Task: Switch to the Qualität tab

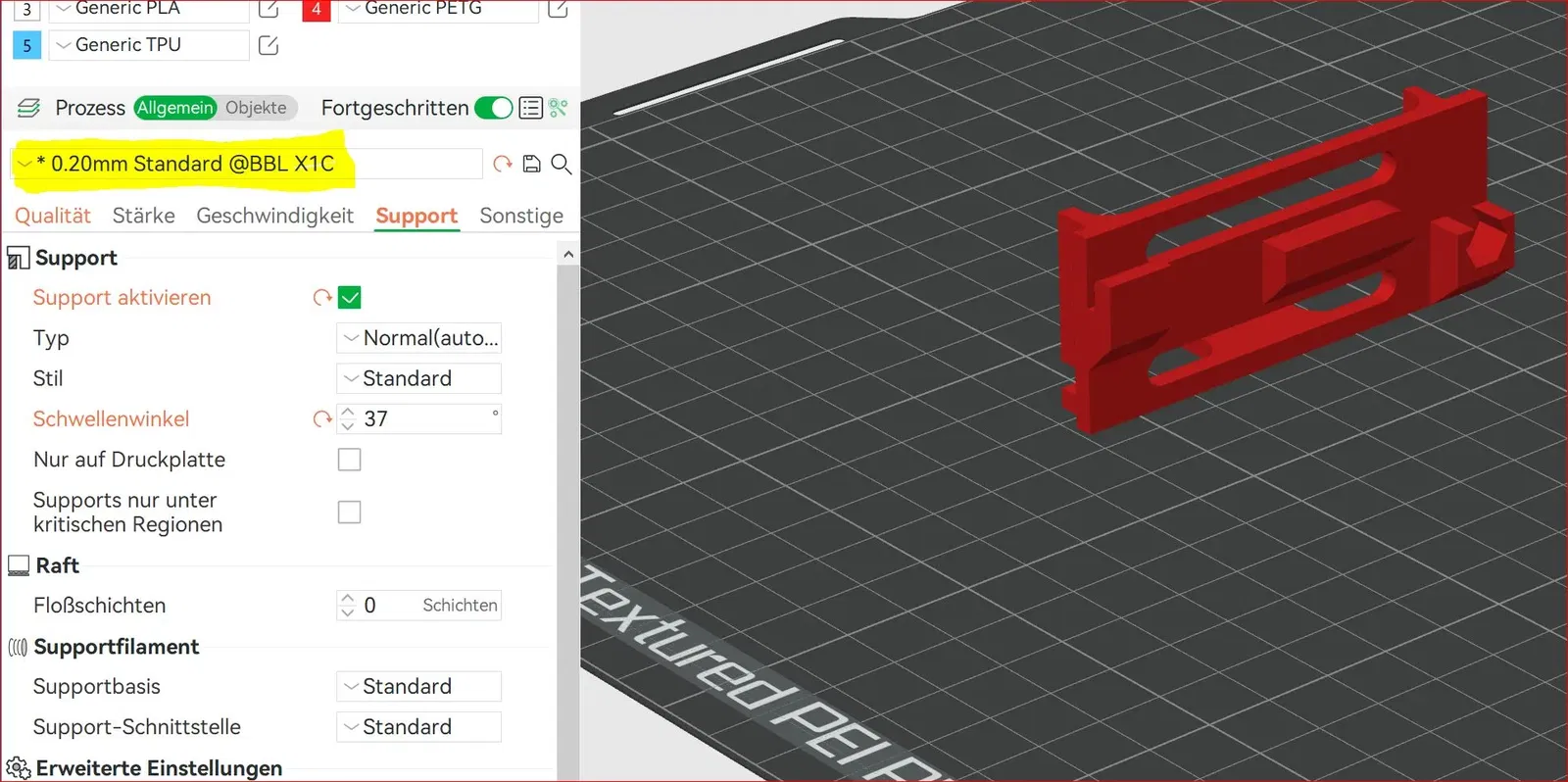Action: (53, 216)
